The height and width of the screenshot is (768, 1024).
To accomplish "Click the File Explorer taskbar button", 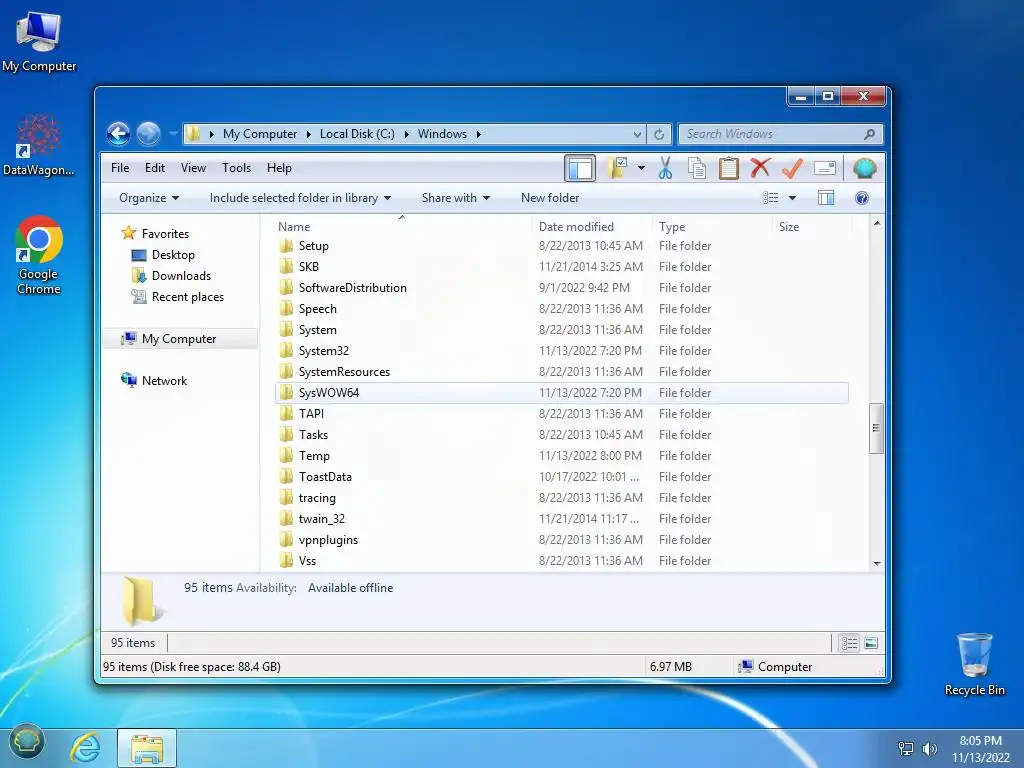I will click(147, 748).
